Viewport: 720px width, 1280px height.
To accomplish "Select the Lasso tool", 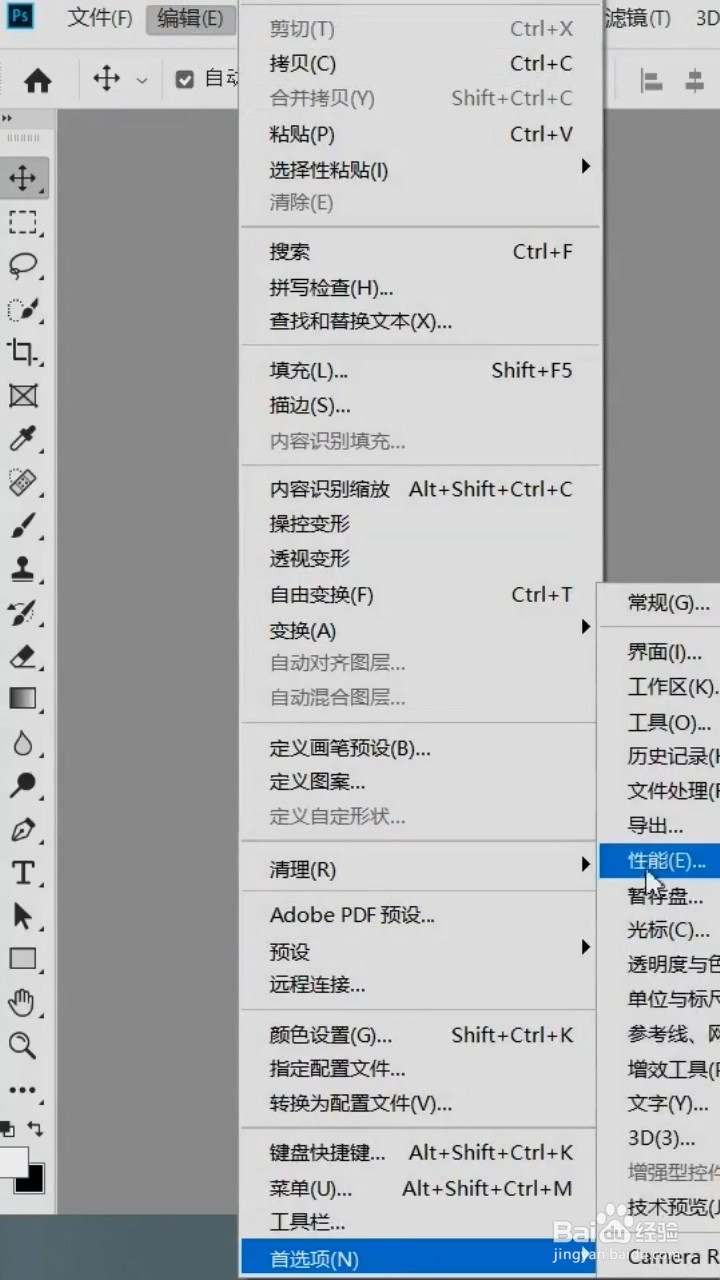I will click(x=23, y=265).
